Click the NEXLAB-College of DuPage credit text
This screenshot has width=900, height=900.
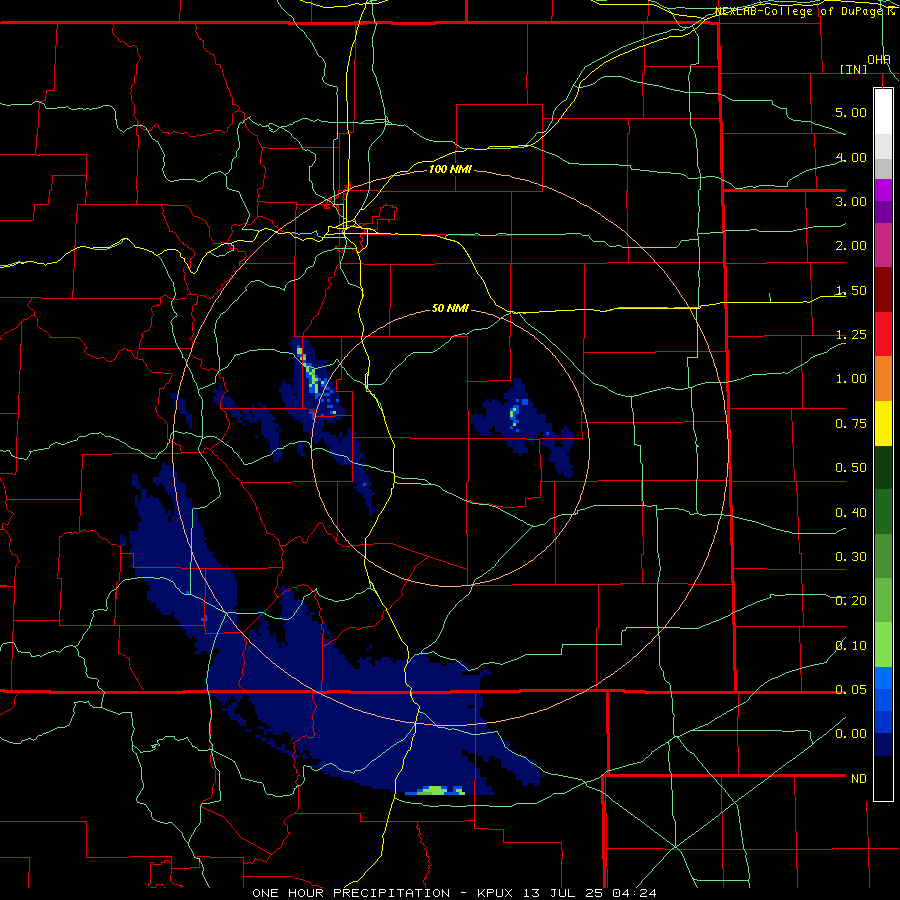tap(807, 11)
